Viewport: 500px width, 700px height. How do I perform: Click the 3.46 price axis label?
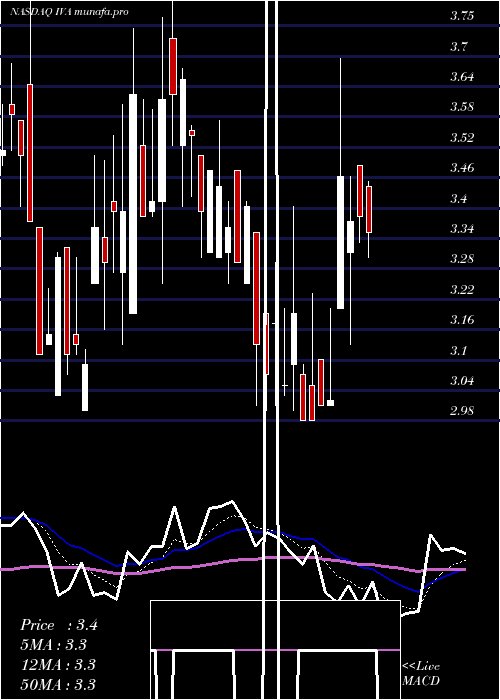click(x=462, y=168)
